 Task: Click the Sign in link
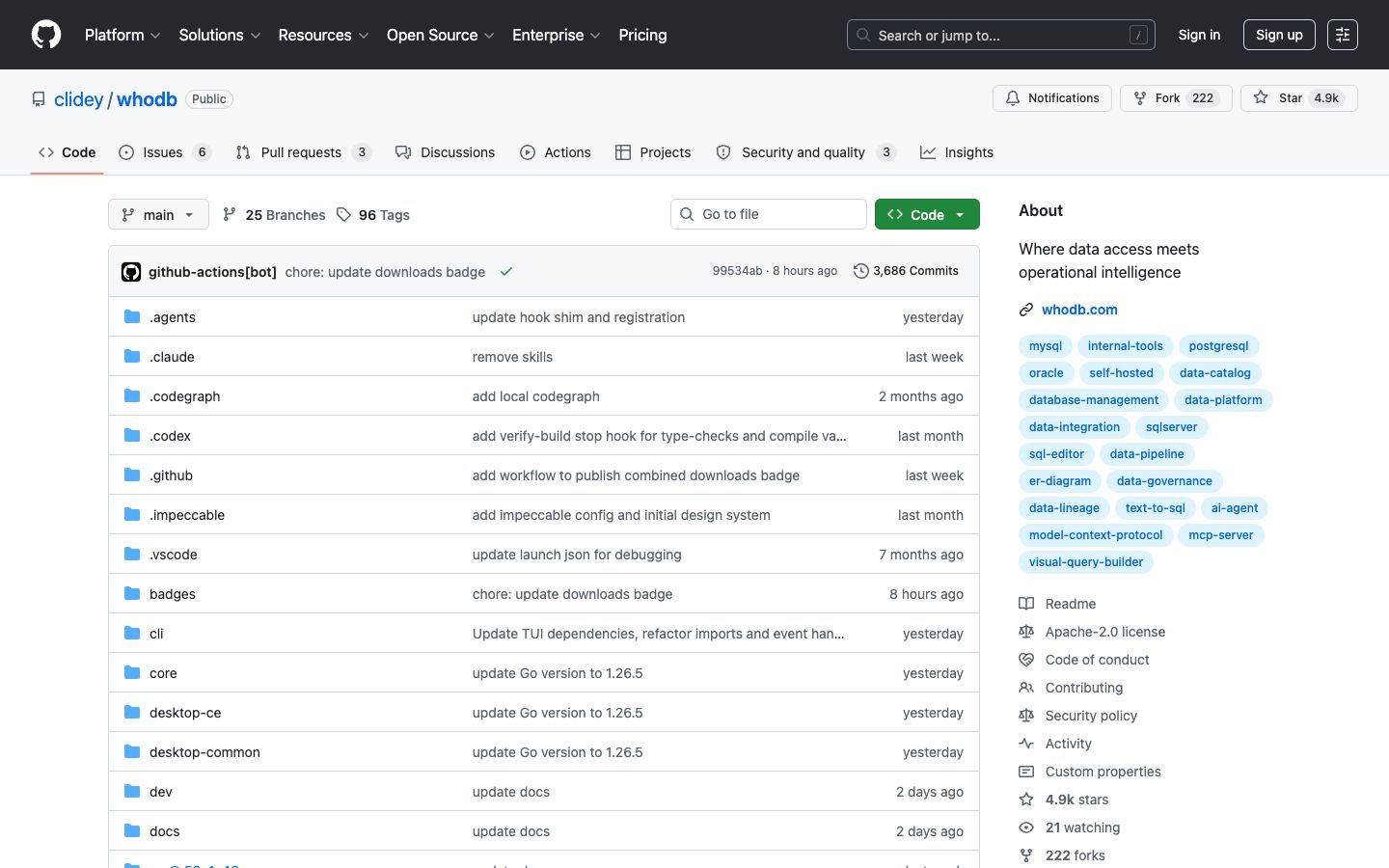[x=1199, y=35]
